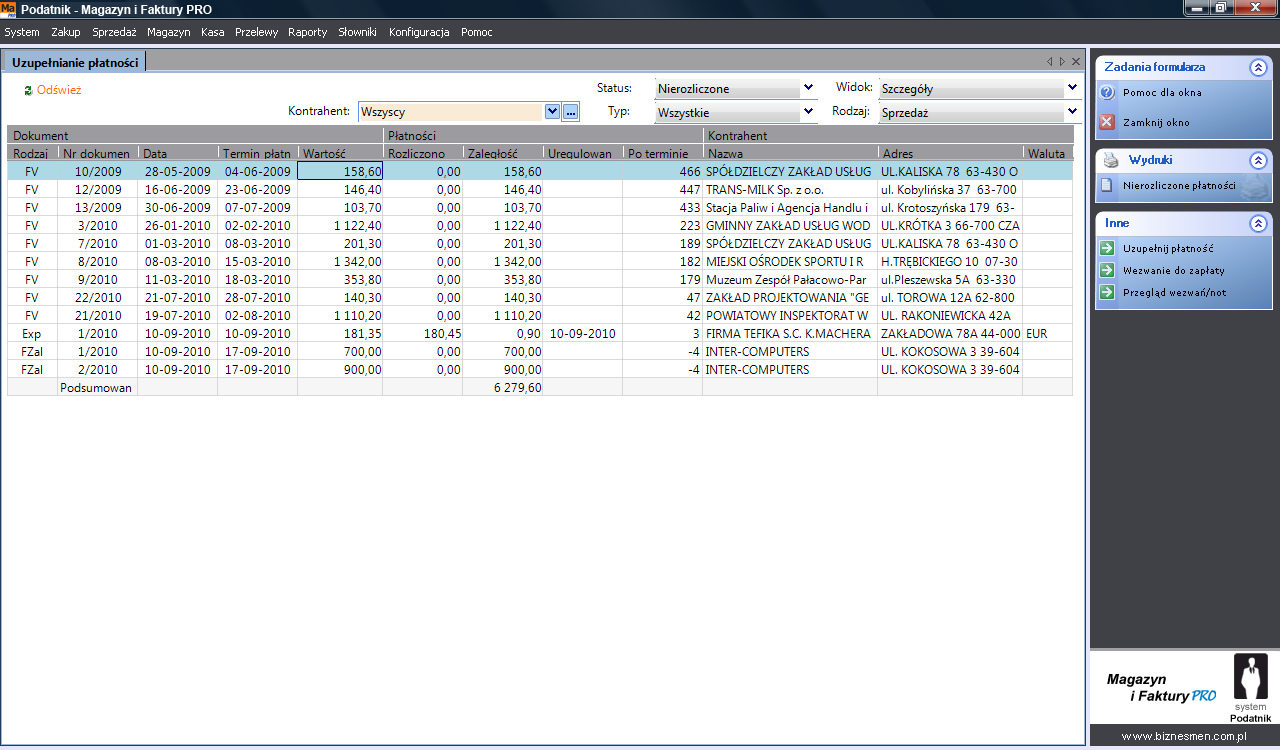The width and height of the screenshot is (1280, 750).
Task: Click the tab-scroll right arrow
Action: pos(1062,62)
